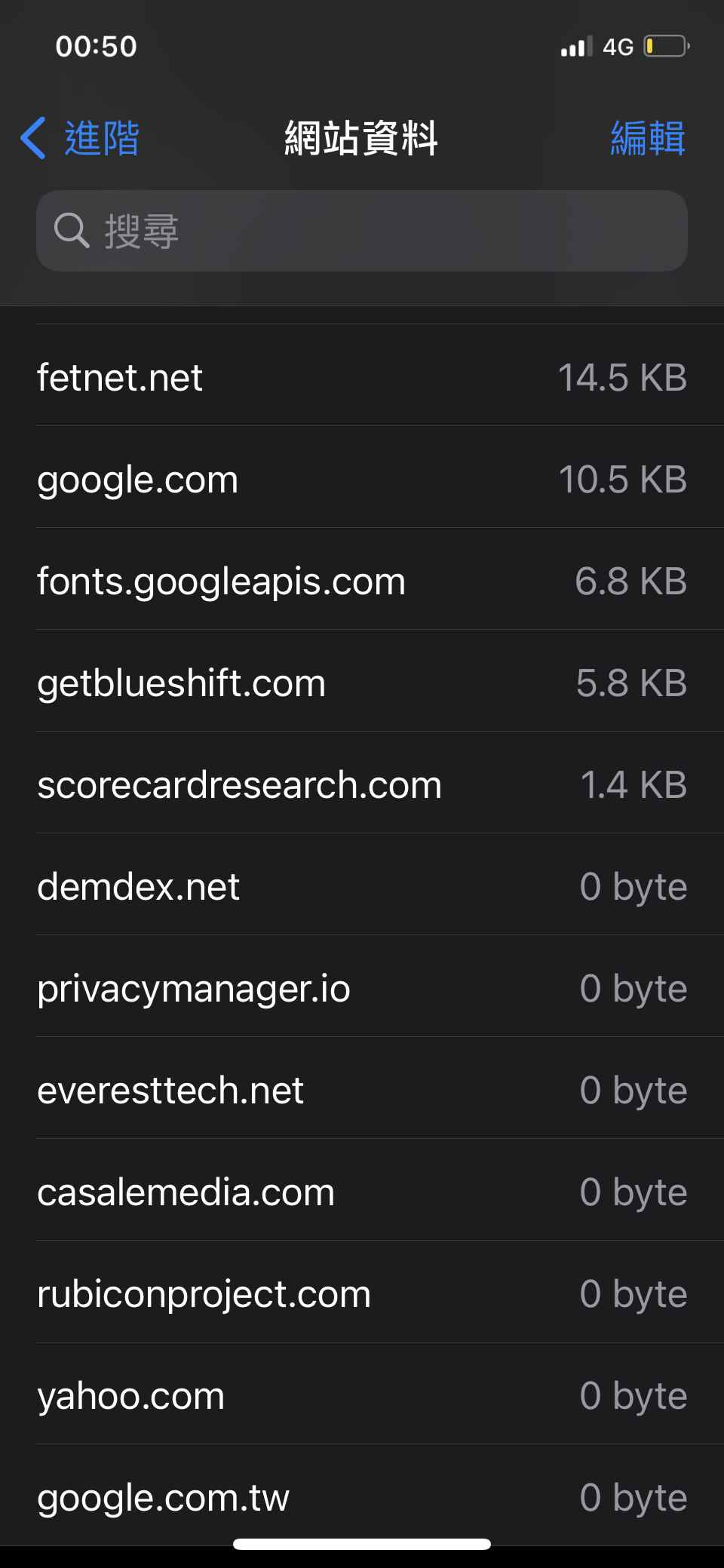Select the google.com row
The image size is (724, 1568).
362,478
